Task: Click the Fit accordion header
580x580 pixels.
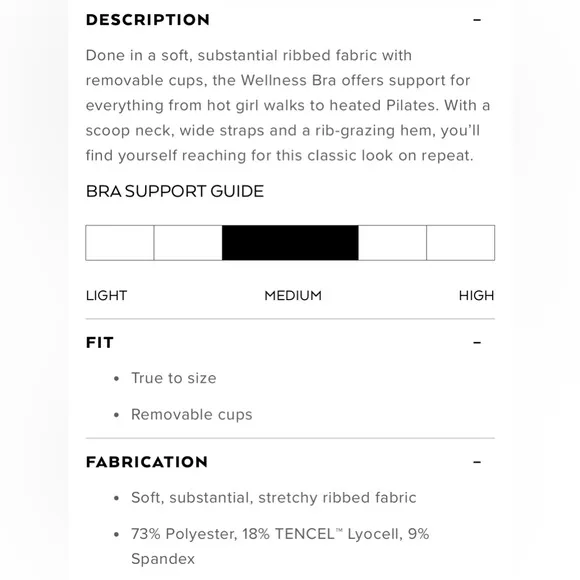Action: [x=290, y=343]
